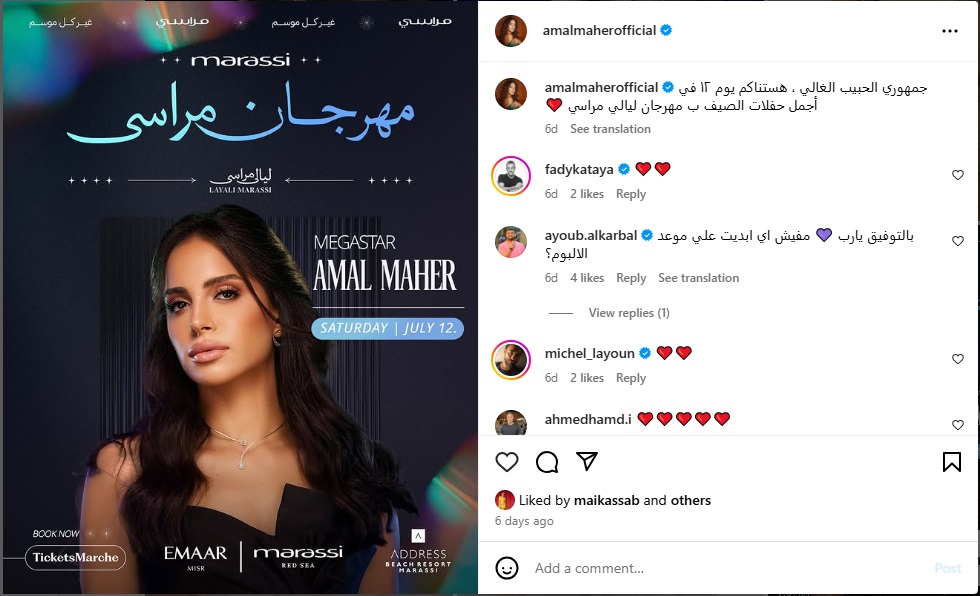Open amalmaherofficial profile from header
Image resolution: width=980 pixels, height=596 pixels.
[599, 31]
